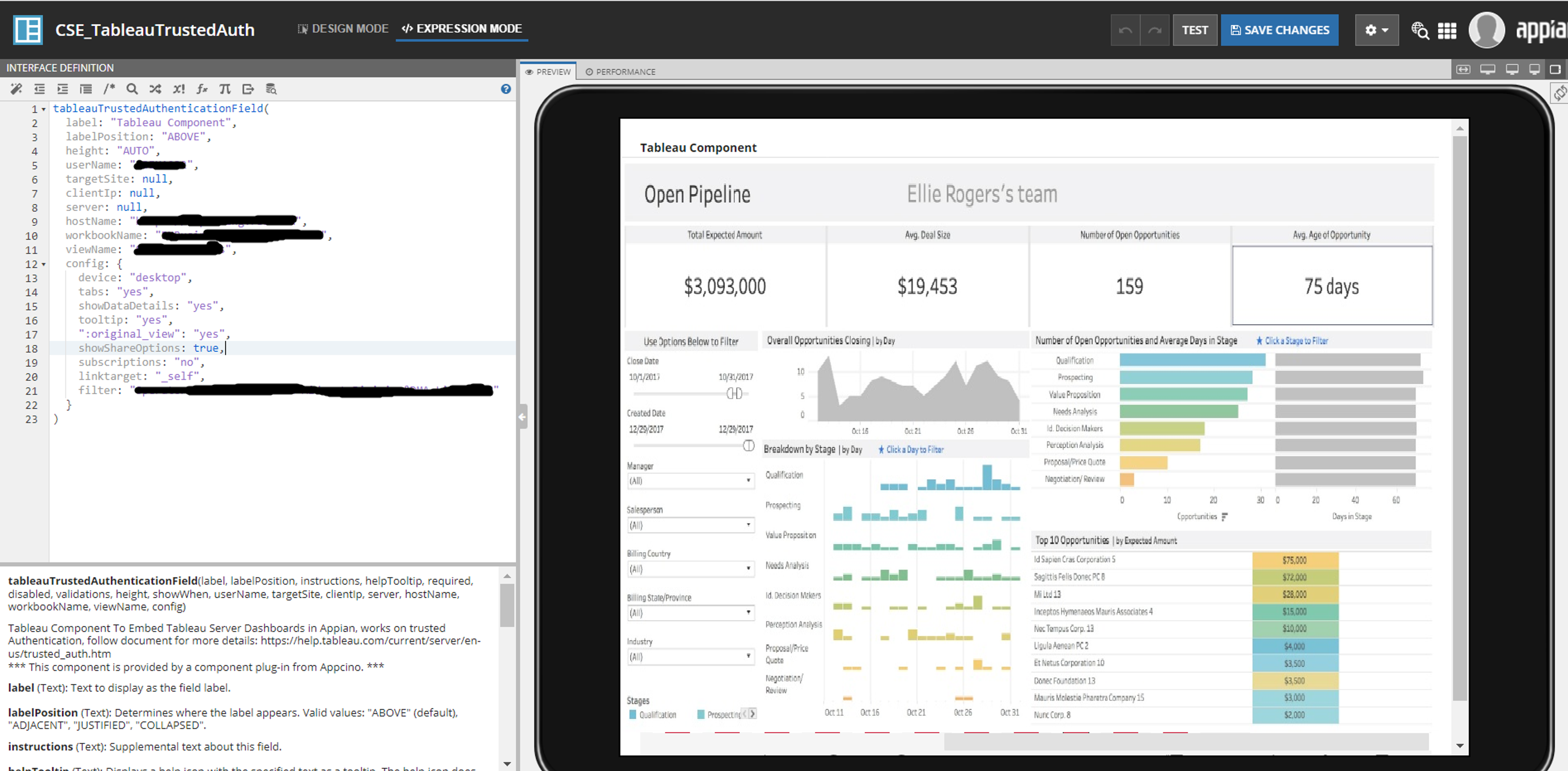Screen dimensions: 1568x771
Task: Collapse code fold arrow on line 1
Action: point(44,110)
